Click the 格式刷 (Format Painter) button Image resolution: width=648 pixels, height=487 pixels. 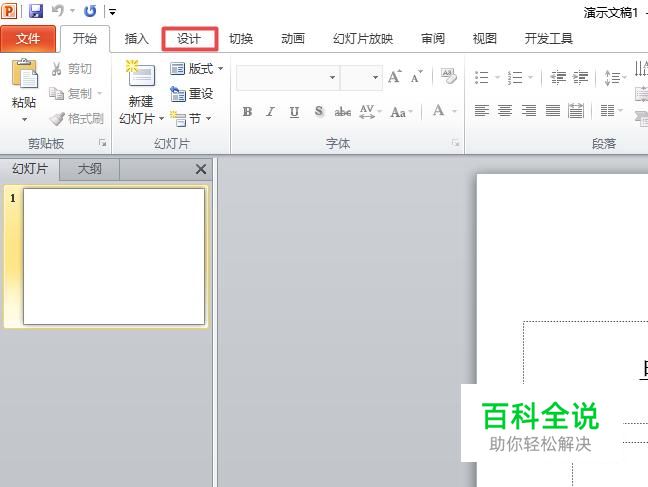(76, 119)
